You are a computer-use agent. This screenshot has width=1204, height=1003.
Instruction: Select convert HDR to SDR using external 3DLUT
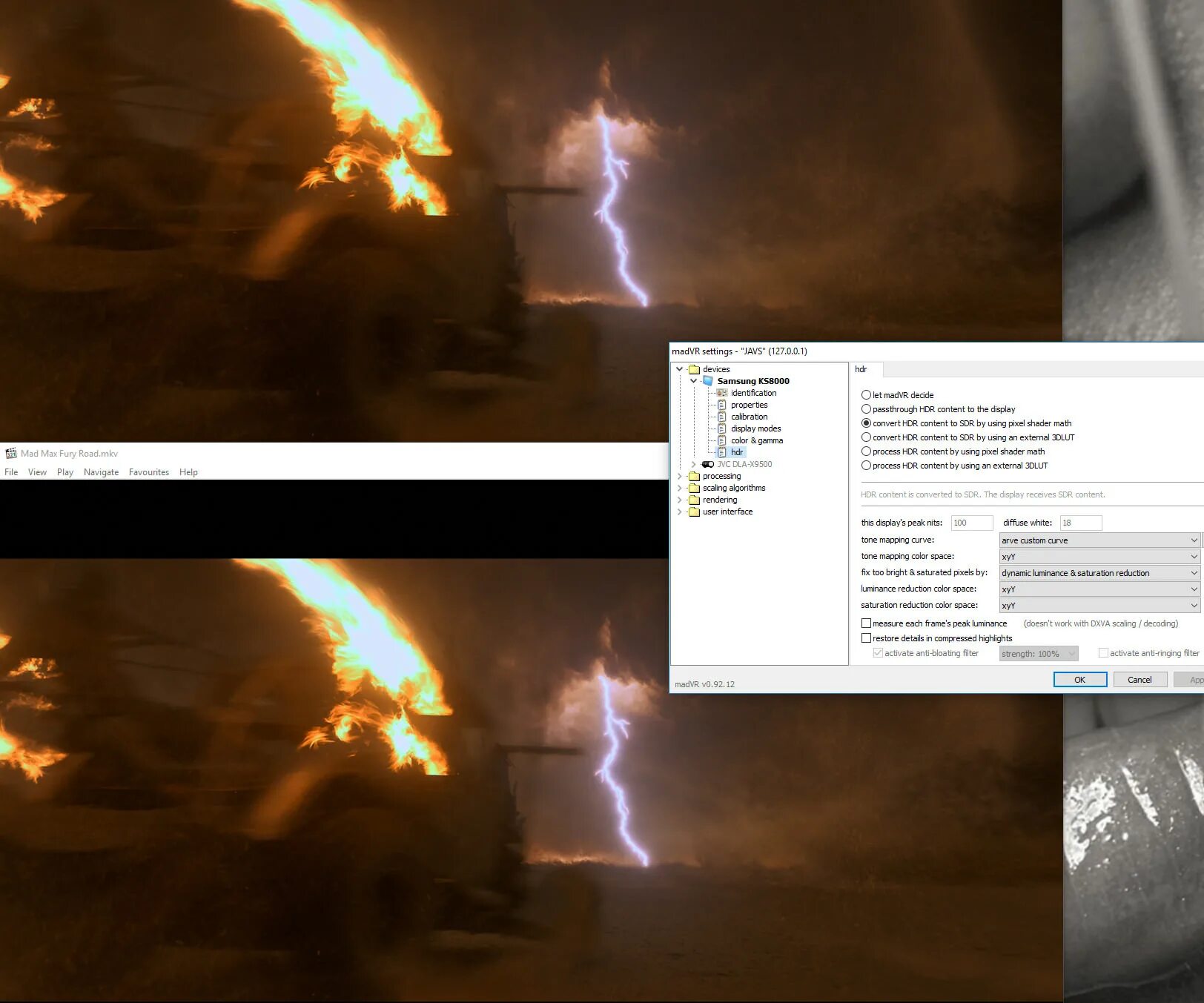pos(866,437)
